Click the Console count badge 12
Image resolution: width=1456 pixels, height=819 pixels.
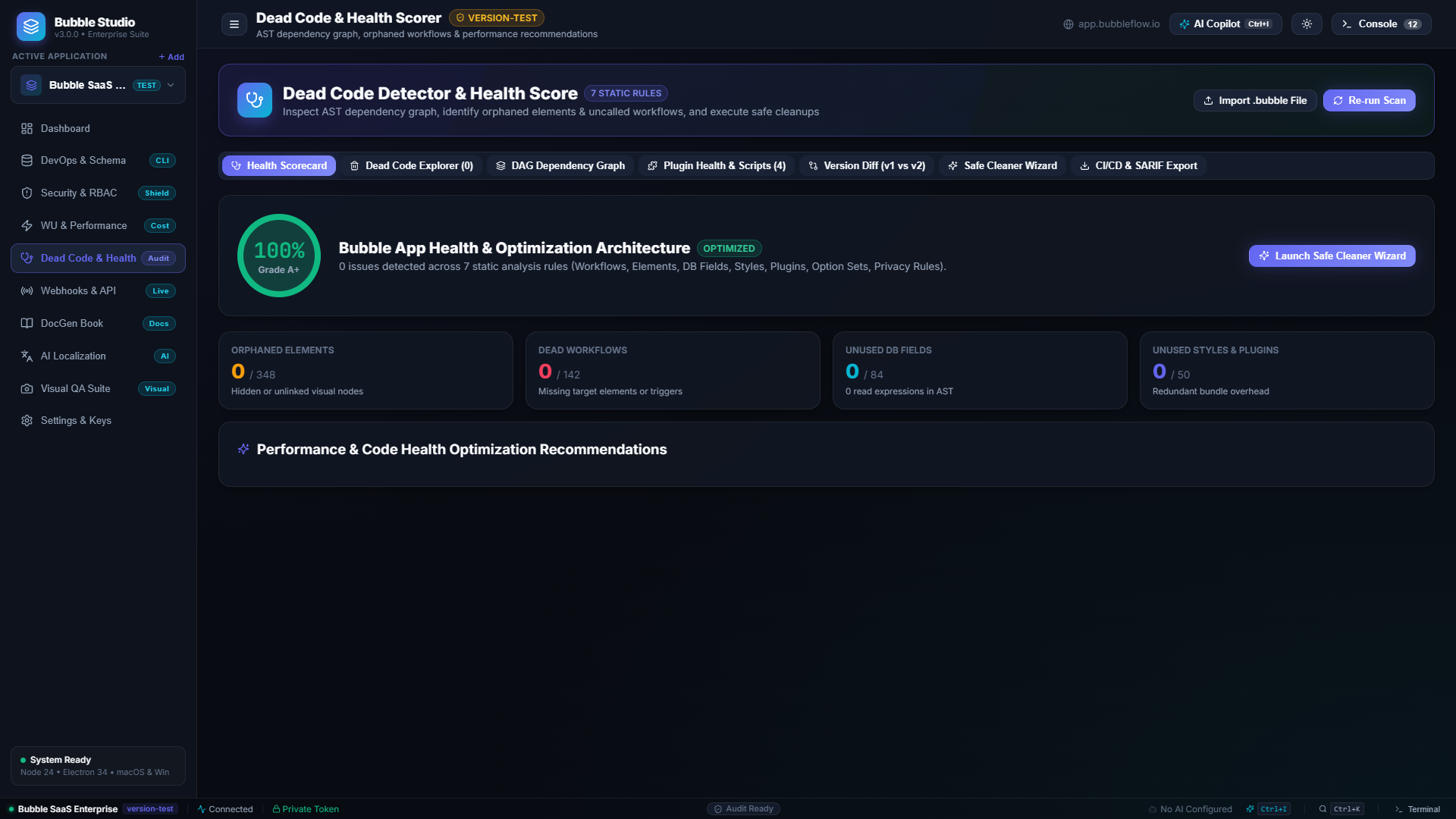click(1413, 24)
